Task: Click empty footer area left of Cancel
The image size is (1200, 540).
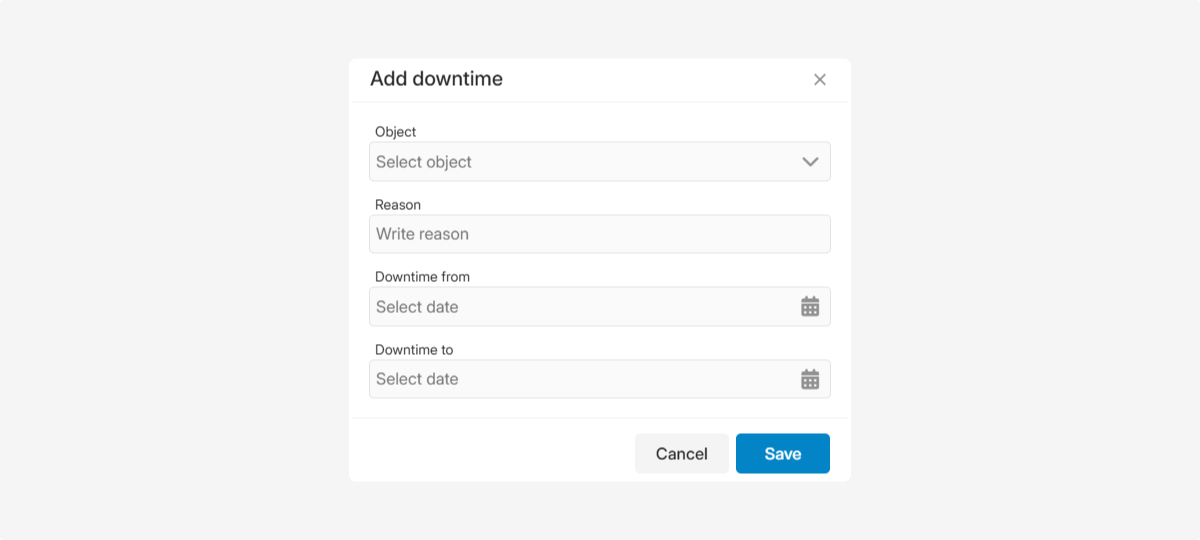Action: pyautogui.click(x=490, y=453)
